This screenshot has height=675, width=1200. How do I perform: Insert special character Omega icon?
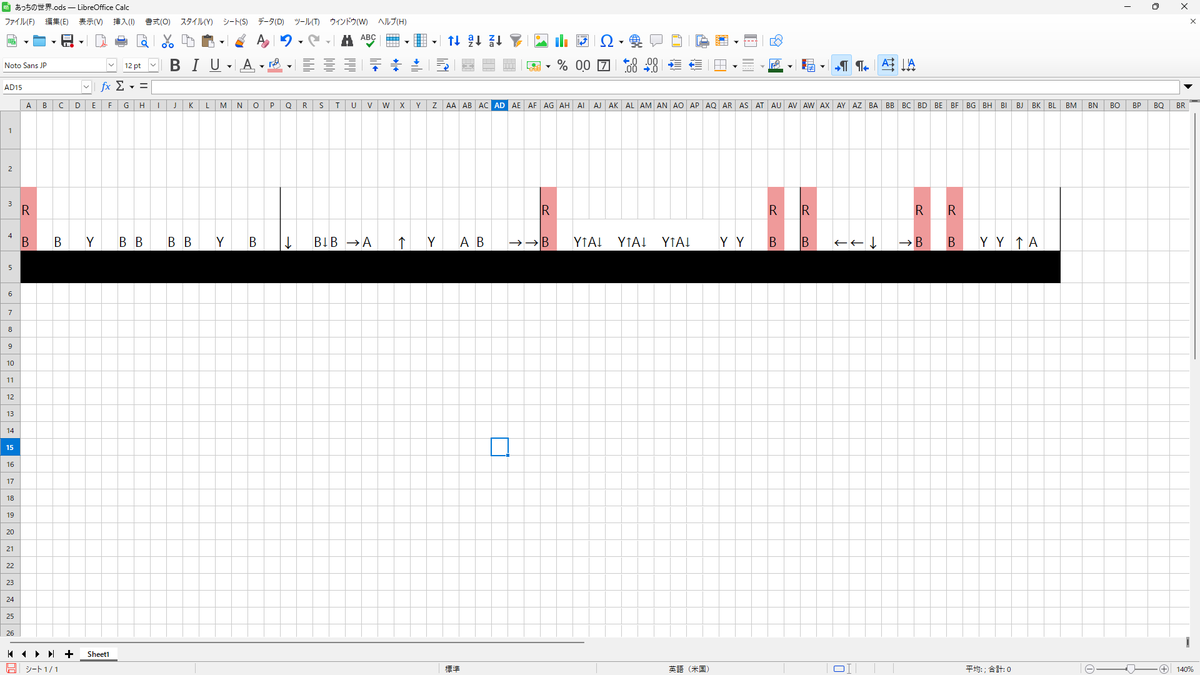pyautogui.click(x=607, y=41)
